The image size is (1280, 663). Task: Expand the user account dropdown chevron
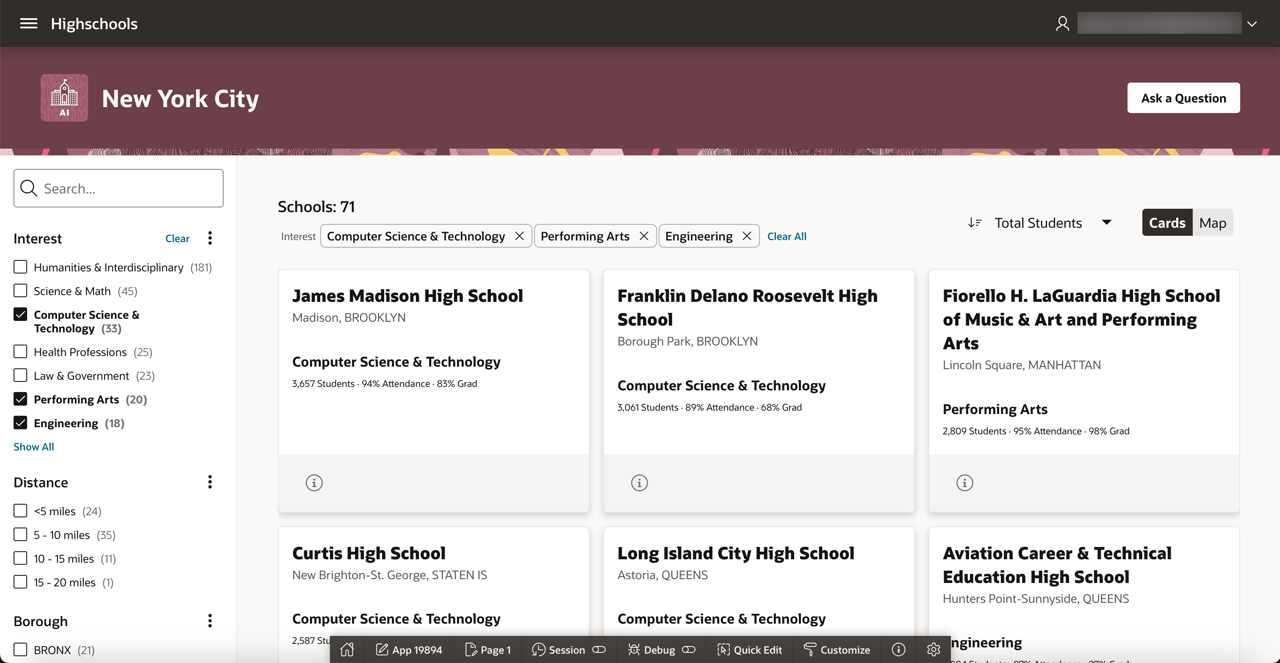[1251, 24]
